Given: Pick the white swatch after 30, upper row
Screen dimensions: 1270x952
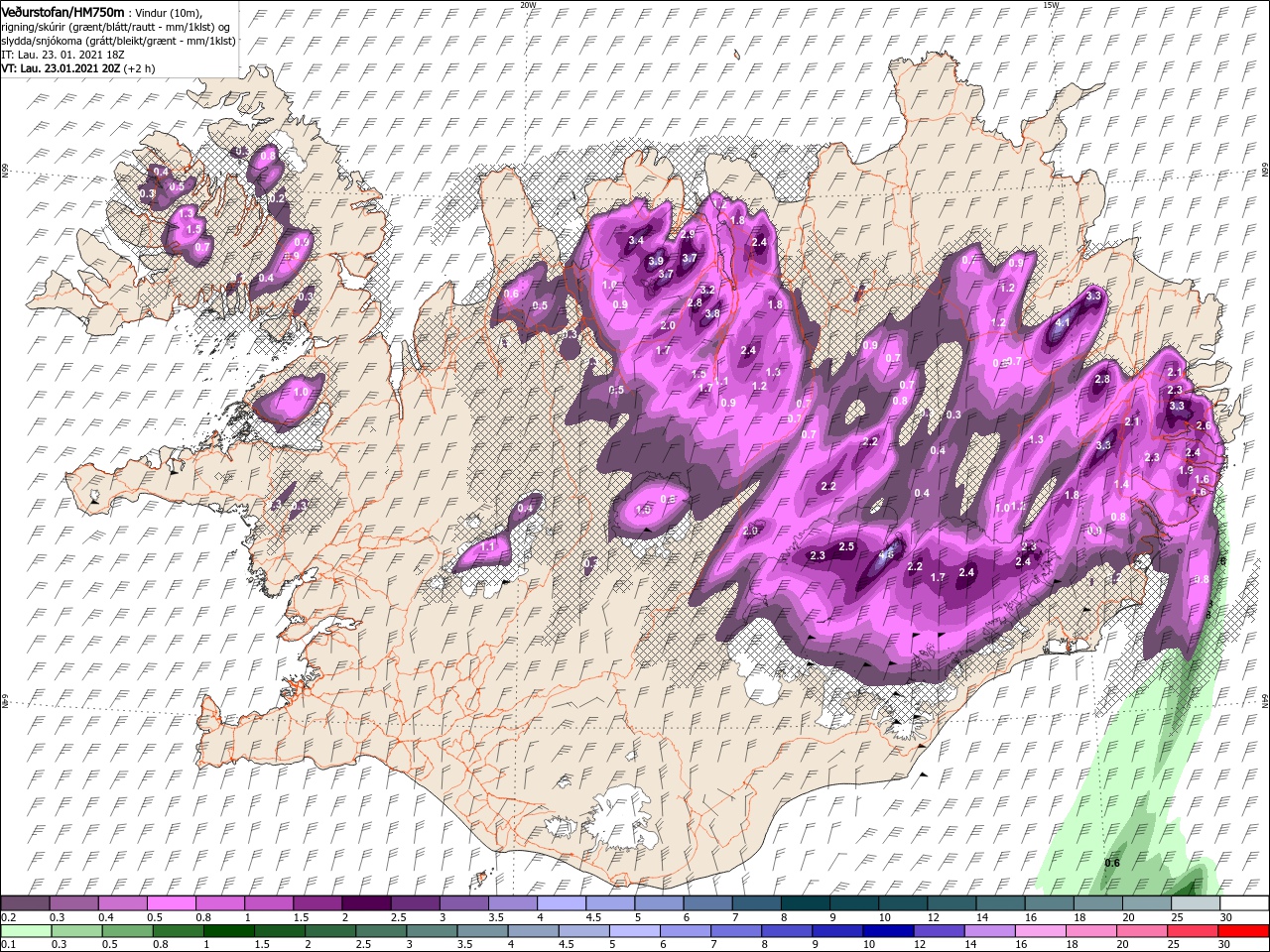Looking at the screenshot, I should point(1246,903).
